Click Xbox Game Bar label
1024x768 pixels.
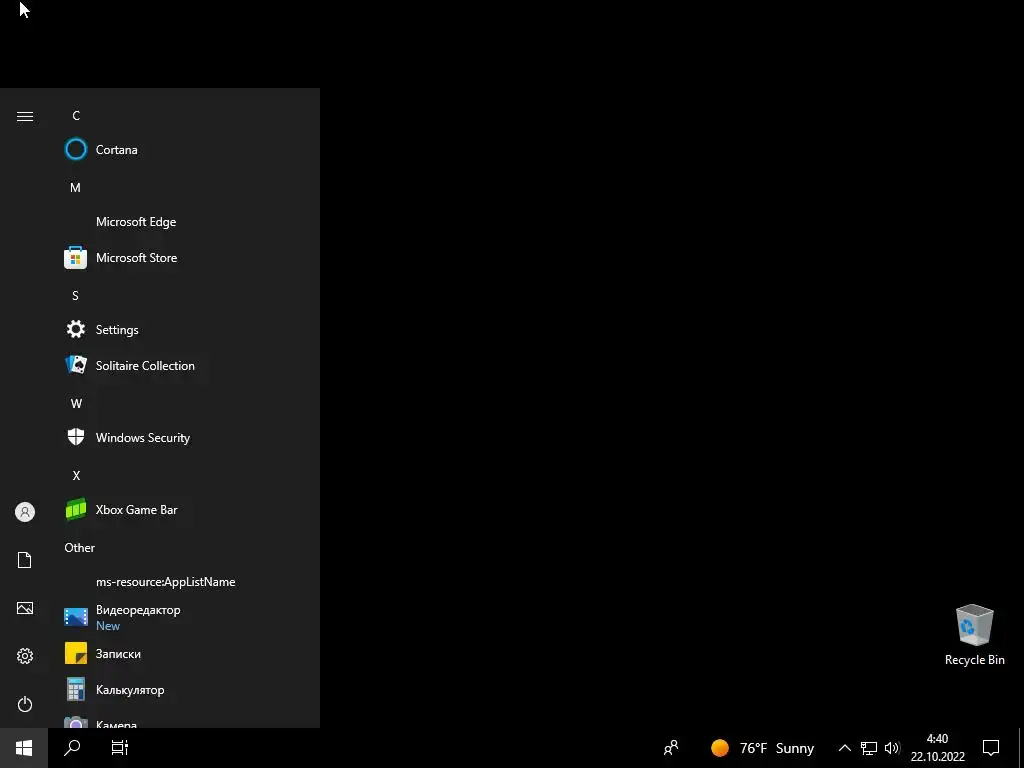136,509
